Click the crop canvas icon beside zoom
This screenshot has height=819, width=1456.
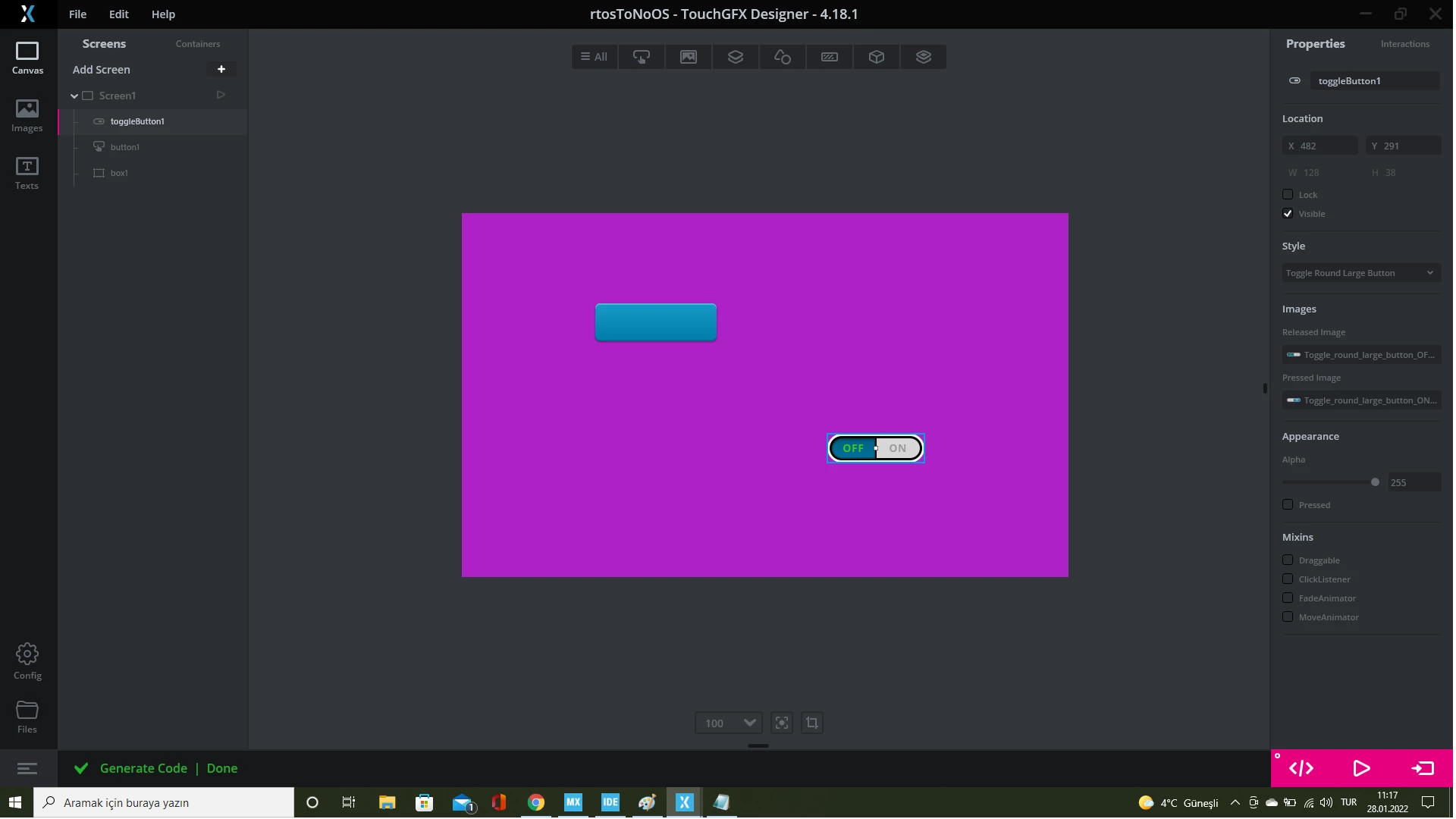[812, 723]
